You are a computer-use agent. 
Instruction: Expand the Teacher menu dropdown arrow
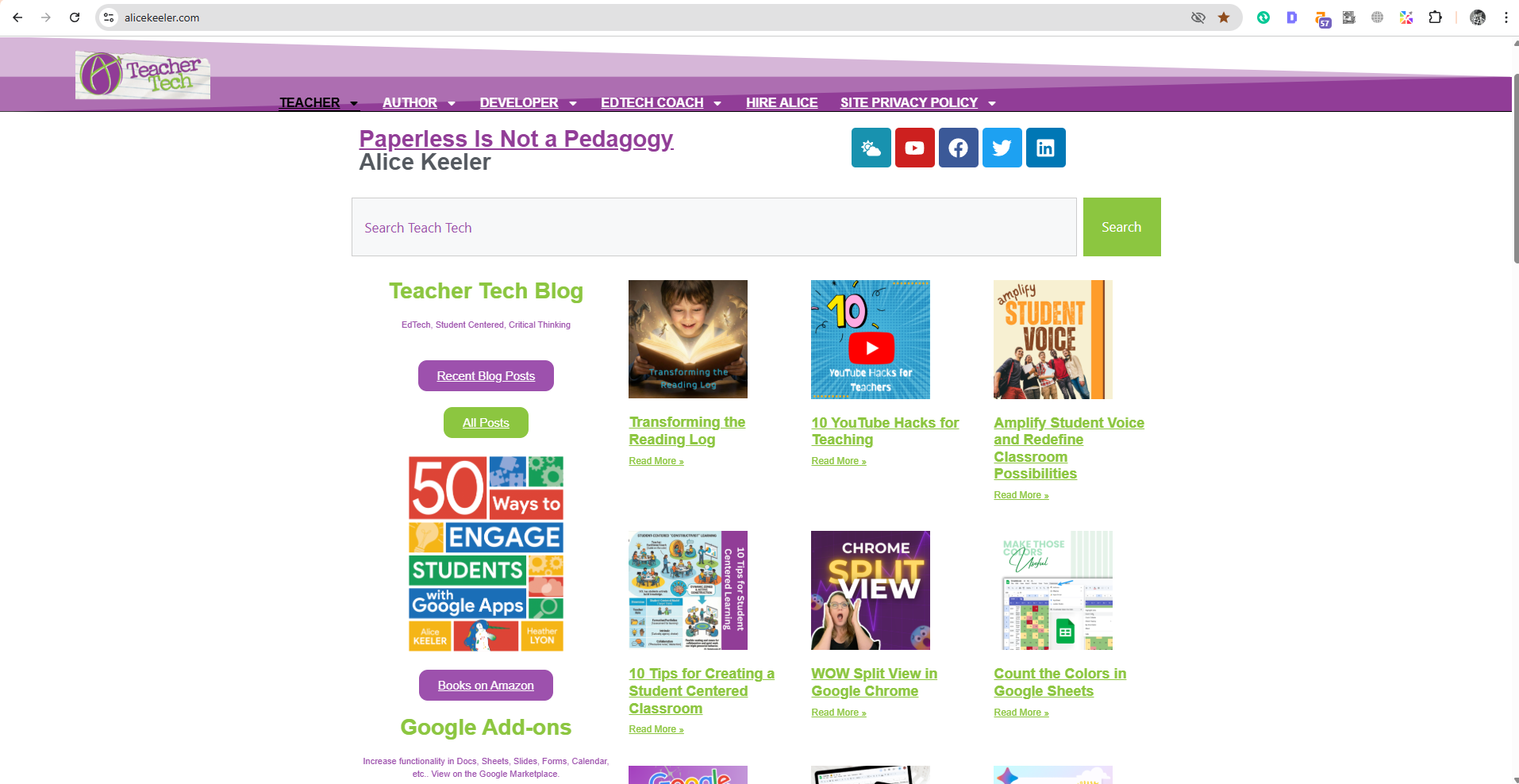point(354,103)
